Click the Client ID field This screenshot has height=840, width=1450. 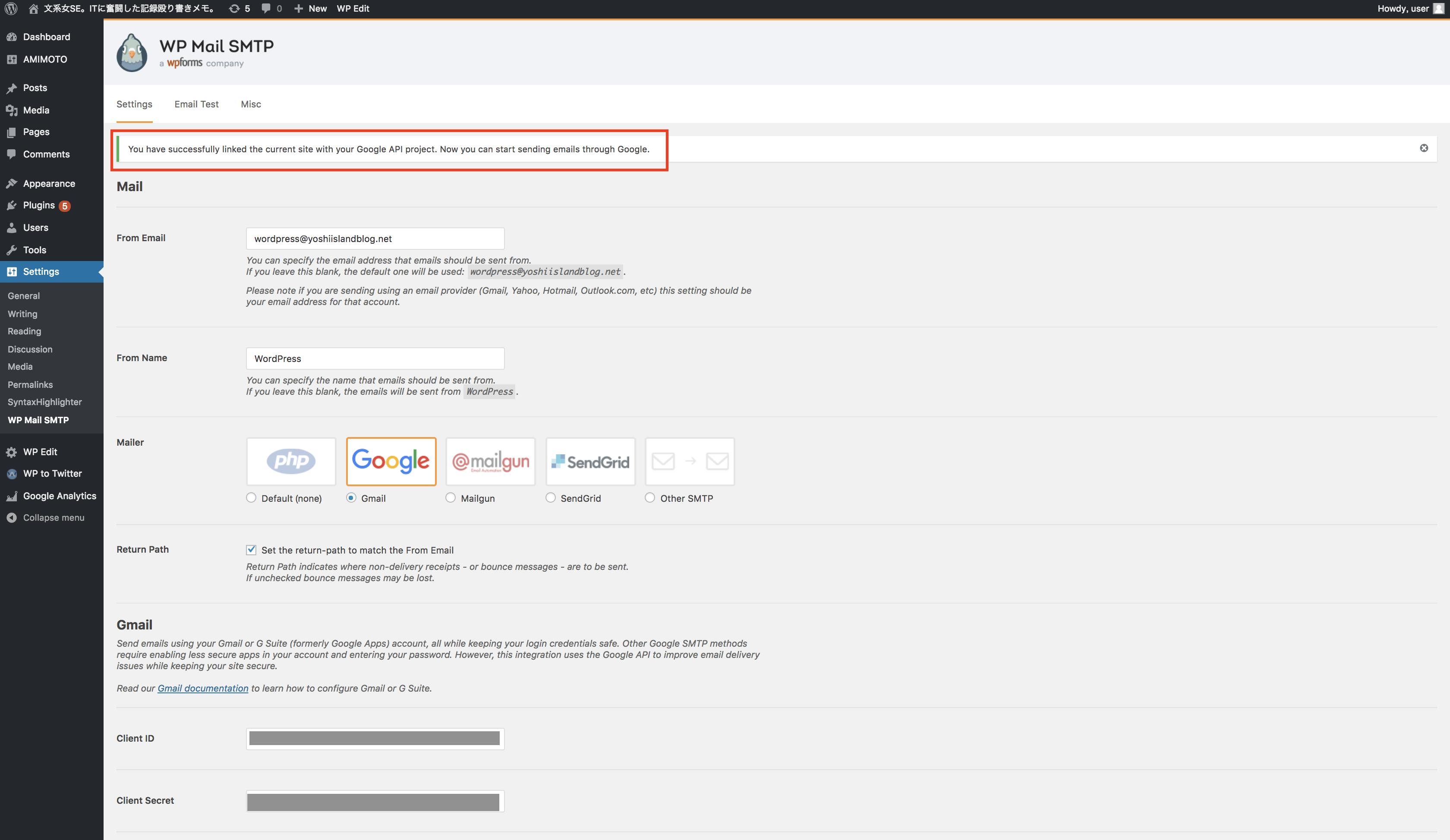coord(375,739)
